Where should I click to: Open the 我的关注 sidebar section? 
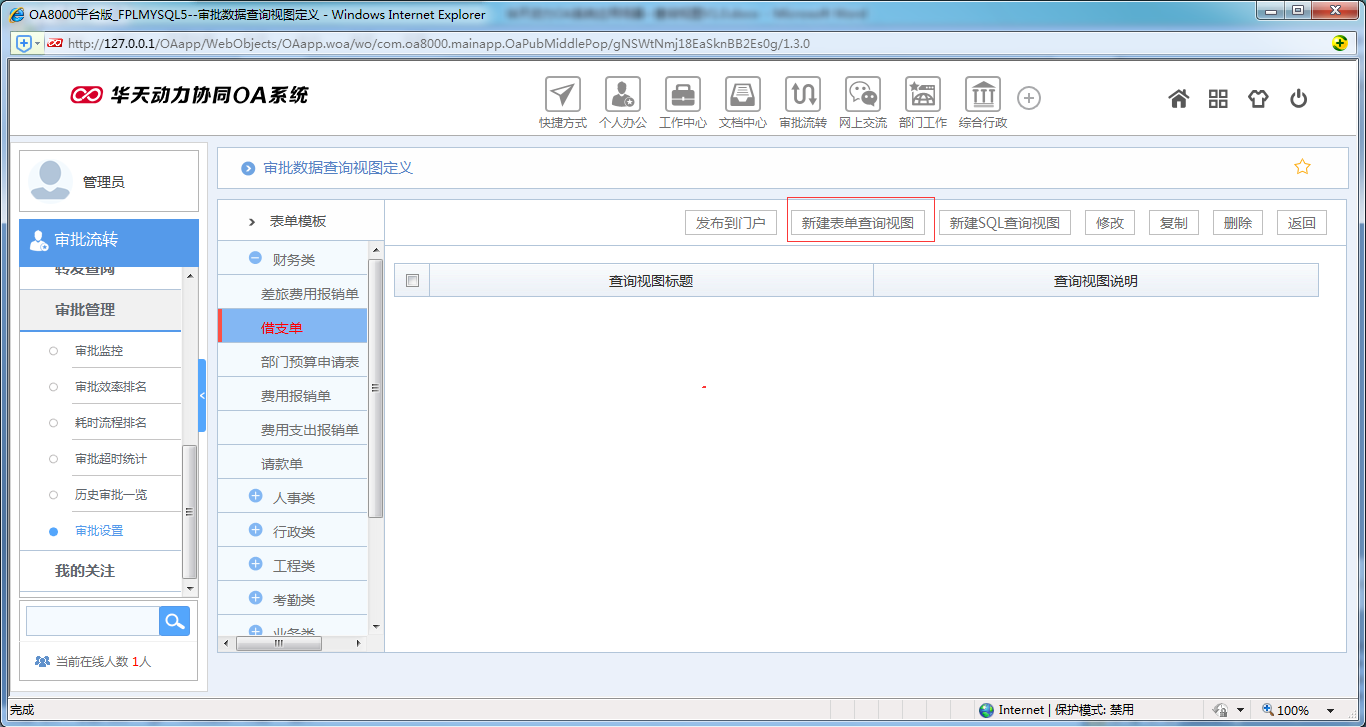[x=85, y=571]
